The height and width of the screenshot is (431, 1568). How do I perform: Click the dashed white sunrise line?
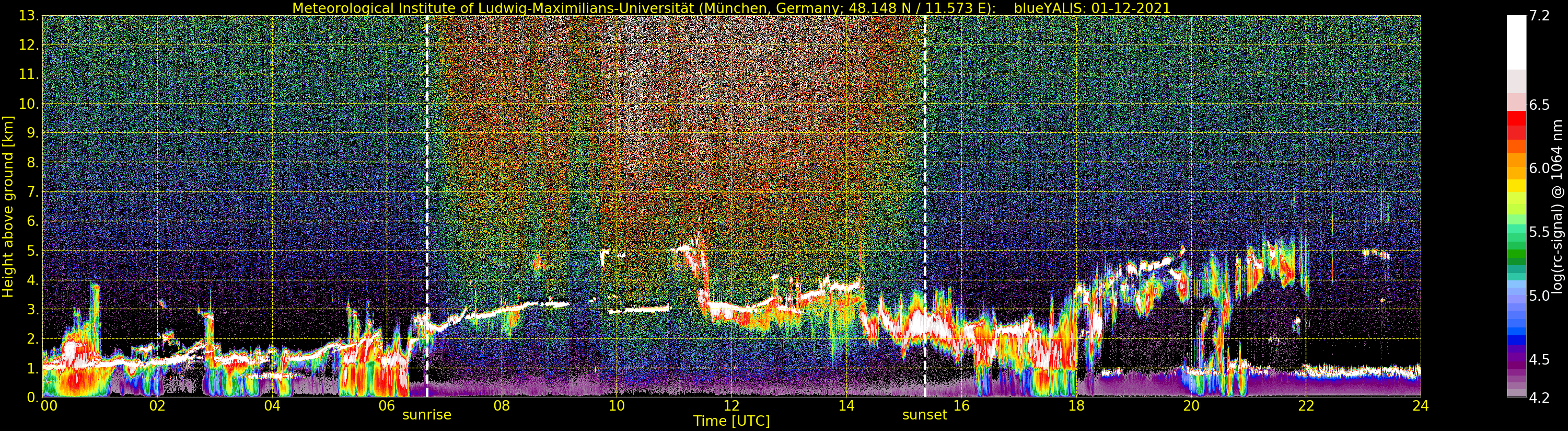(x=427, y=206)
